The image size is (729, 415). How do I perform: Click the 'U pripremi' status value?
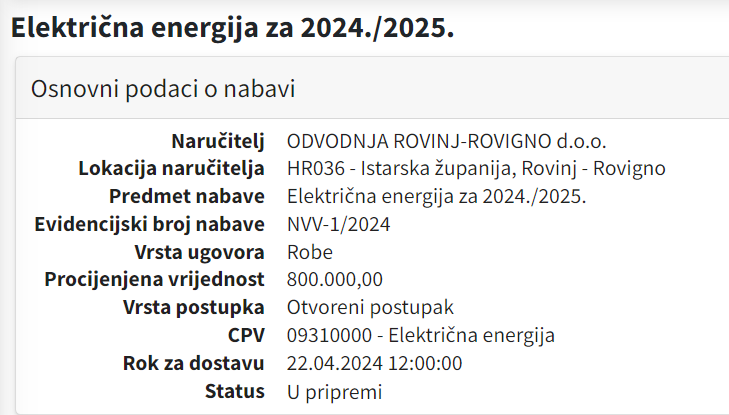tap(334, 390)
